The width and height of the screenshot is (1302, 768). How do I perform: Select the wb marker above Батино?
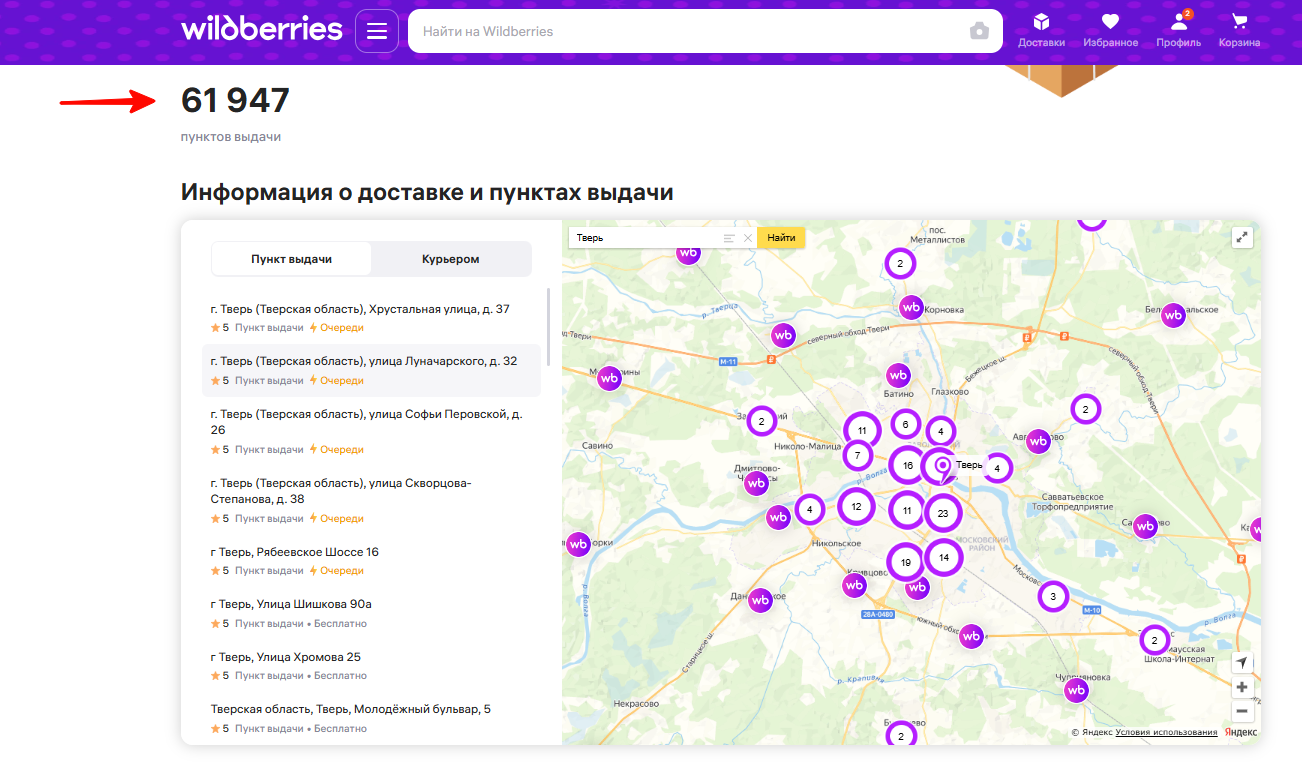[x=898, y=376]
